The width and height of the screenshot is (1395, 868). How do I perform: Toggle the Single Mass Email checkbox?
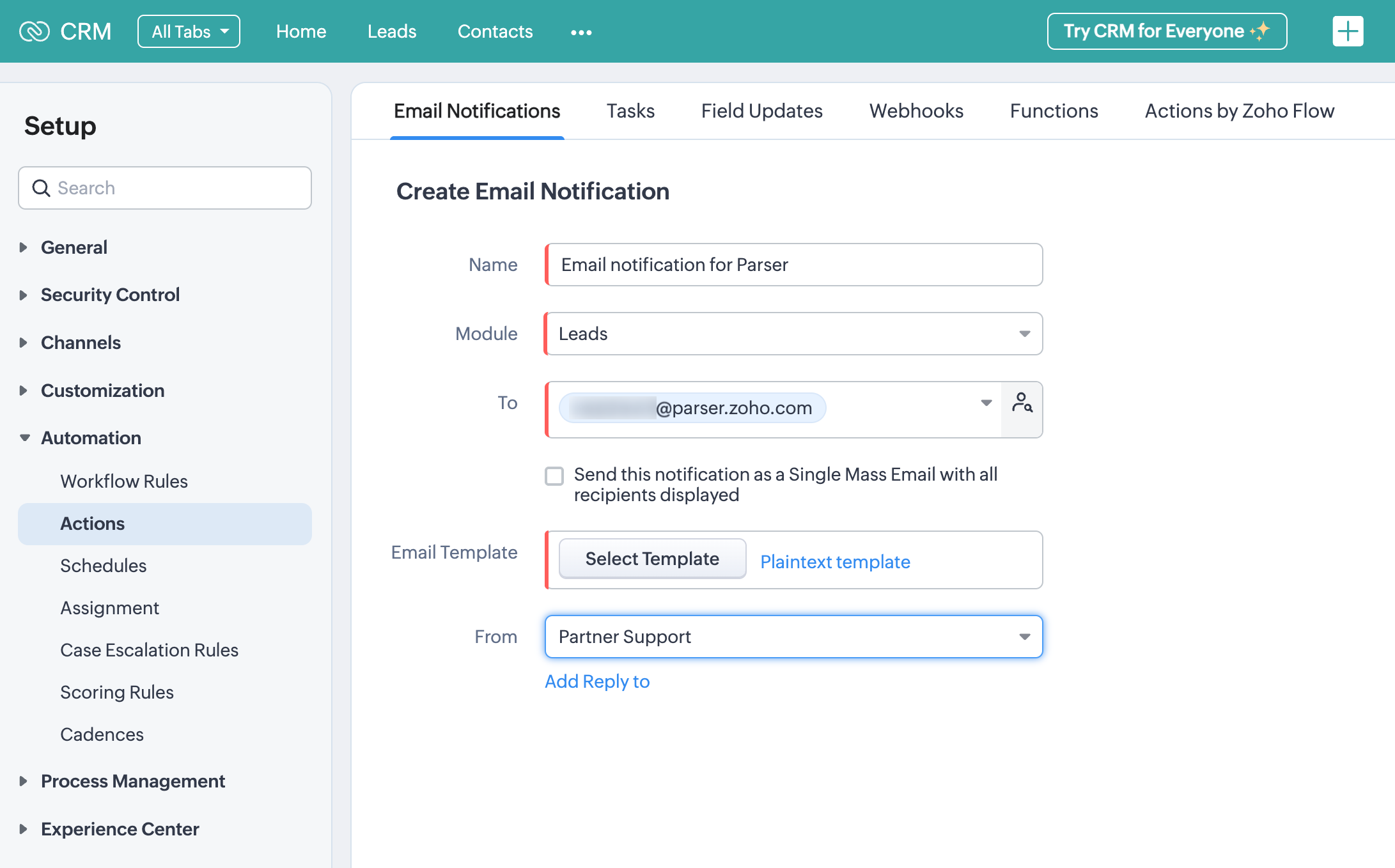[x=554, y=476]
